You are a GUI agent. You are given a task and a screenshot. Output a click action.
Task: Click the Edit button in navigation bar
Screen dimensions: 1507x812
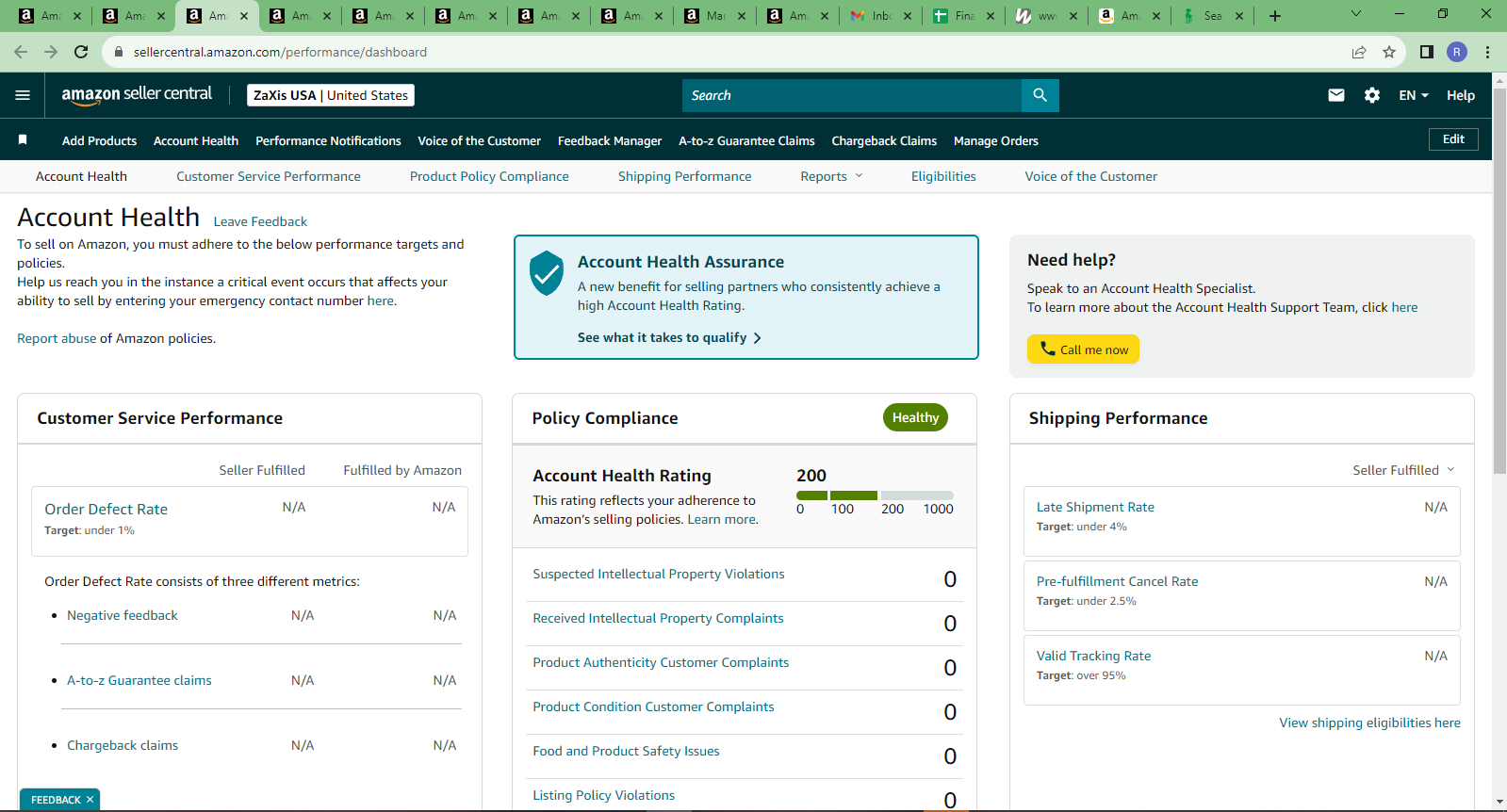(1453, 139)
